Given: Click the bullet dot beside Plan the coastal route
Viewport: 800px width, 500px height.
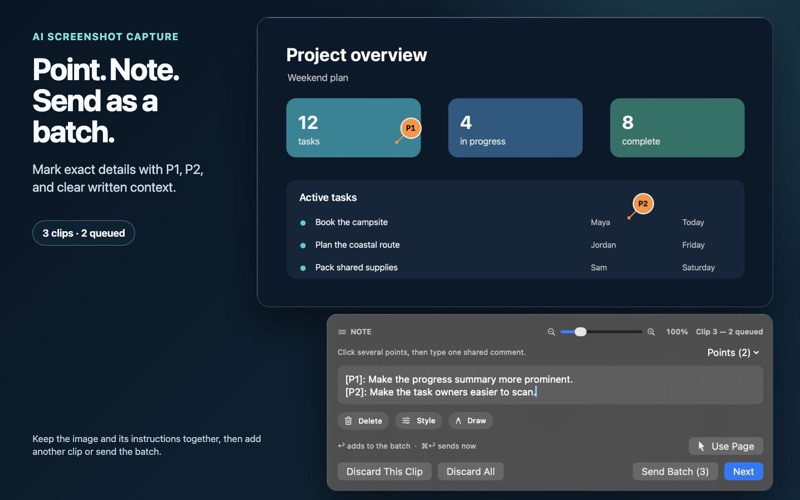Looking at the screenshot, I should (303, 245).
